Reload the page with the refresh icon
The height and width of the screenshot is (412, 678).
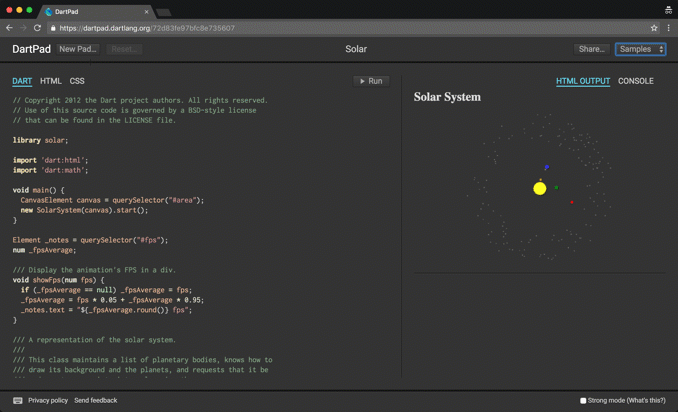tap(38, 28)
